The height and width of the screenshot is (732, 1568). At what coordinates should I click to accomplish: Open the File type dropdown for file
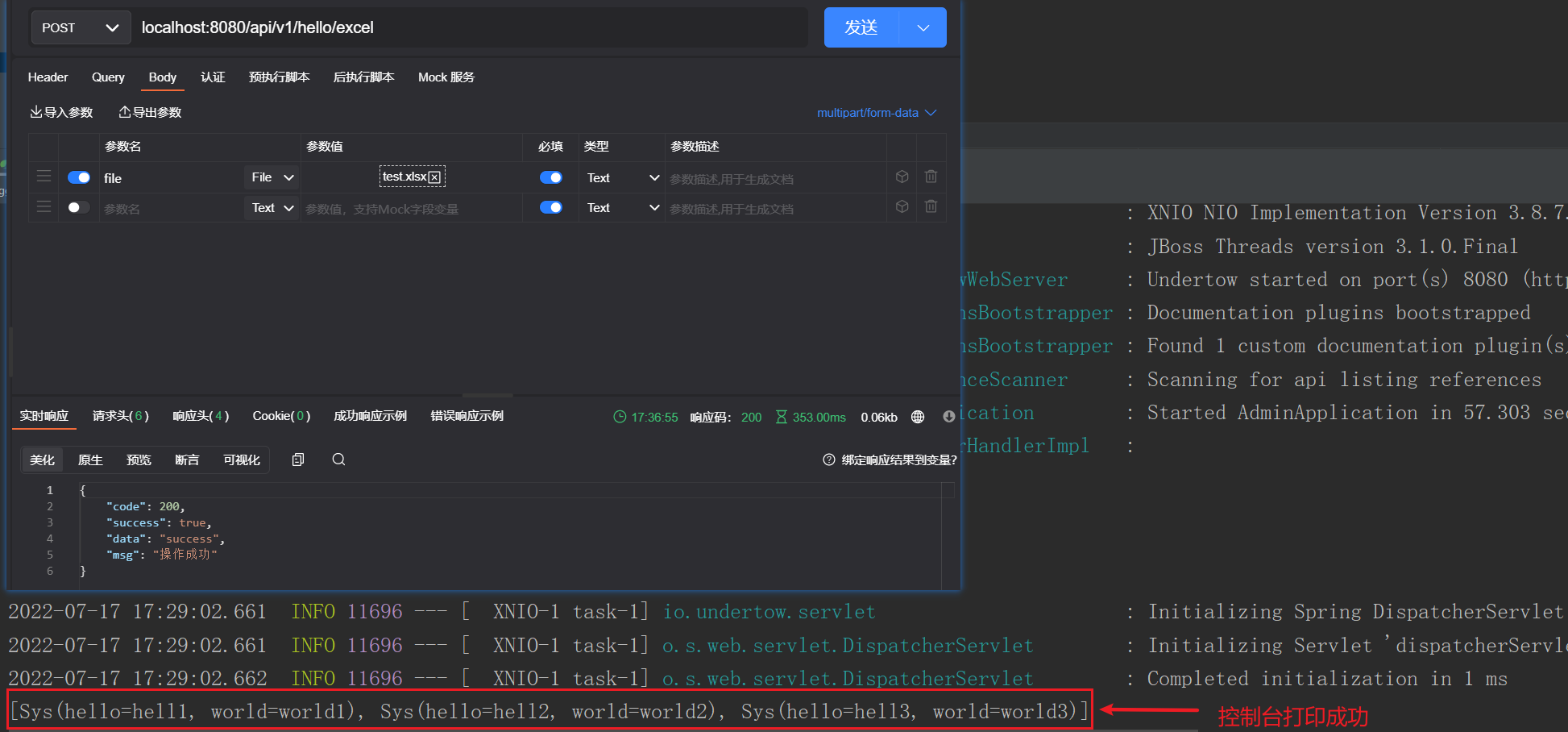(272, 177)
